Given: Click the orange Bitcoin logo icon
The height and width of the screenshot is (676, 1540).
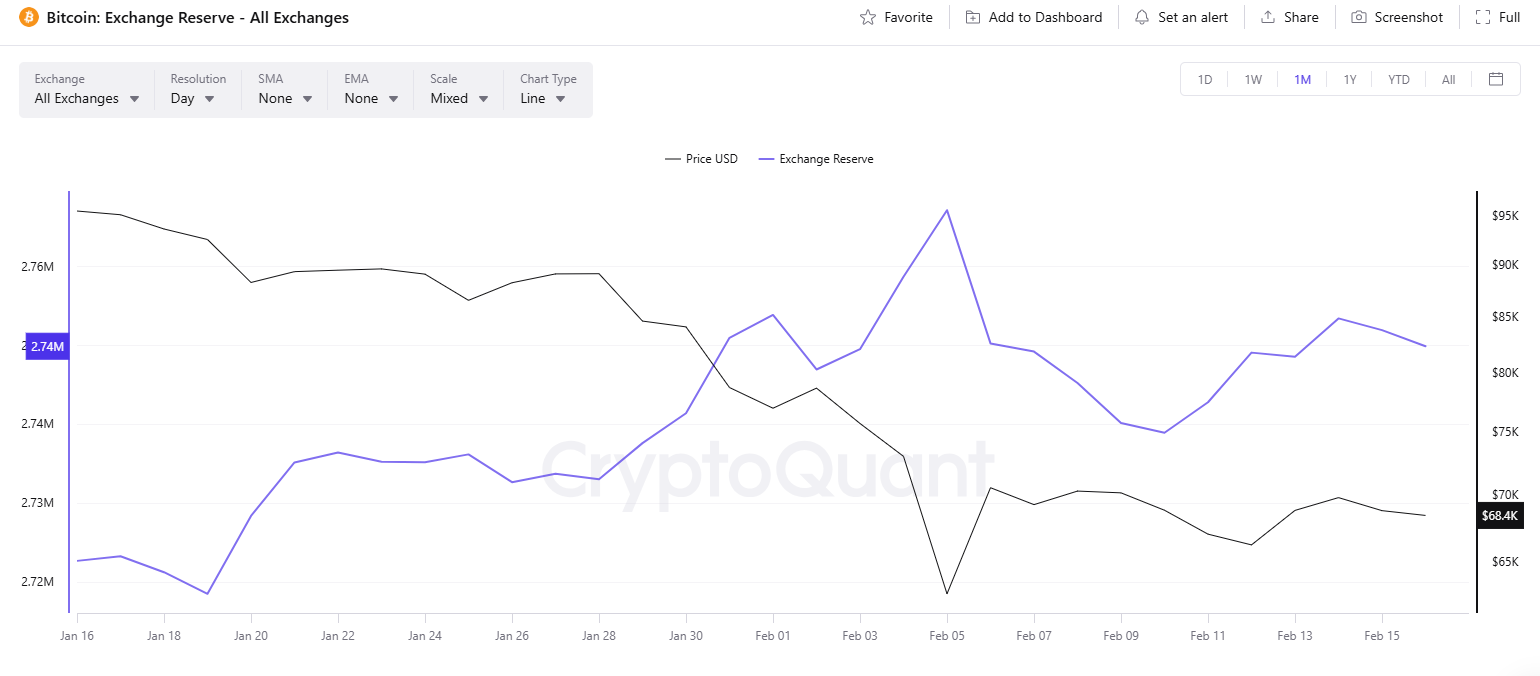Looking at the screenshot, I should [28, 17].
